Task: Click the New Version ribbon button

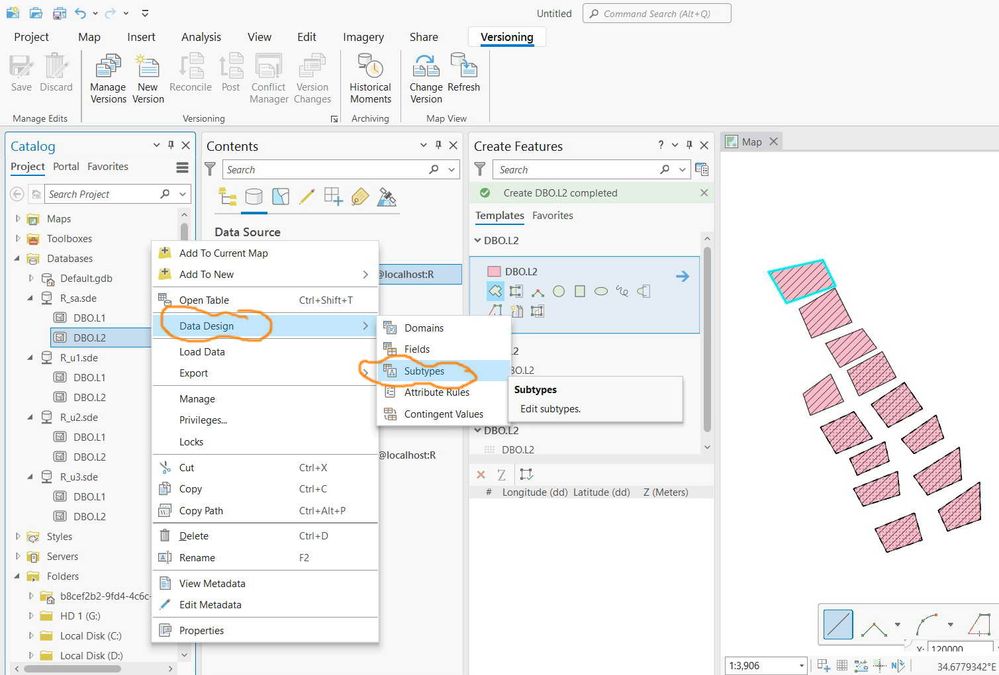Action: (148, 79)
